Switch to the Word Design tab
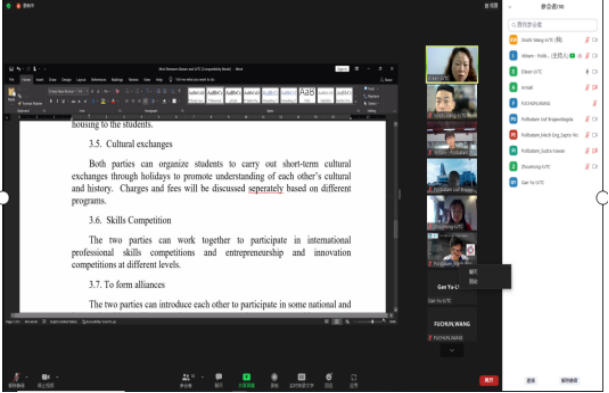Viewport: 609px width, 393px height. [66, 80]
